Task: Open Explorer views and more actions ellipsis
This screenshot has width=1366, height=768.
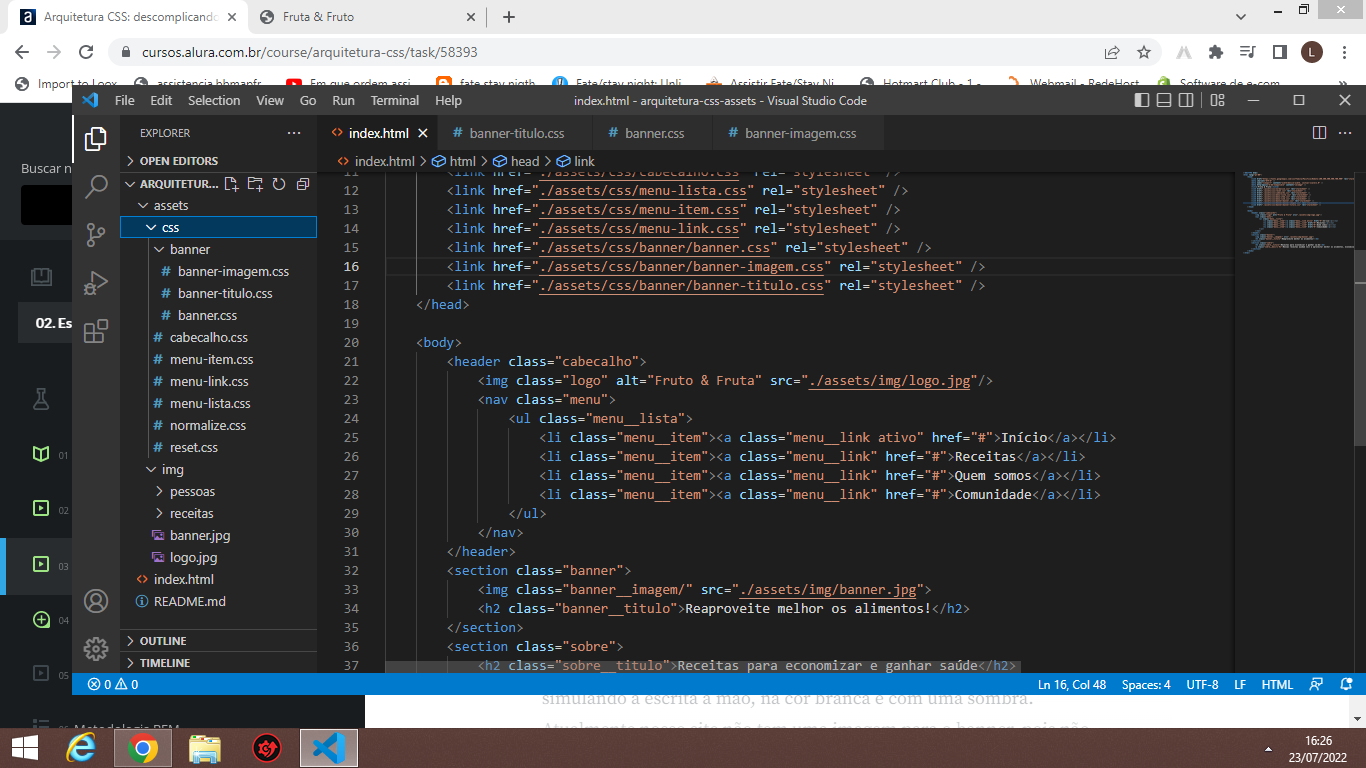Action: [x=293, y=133]
